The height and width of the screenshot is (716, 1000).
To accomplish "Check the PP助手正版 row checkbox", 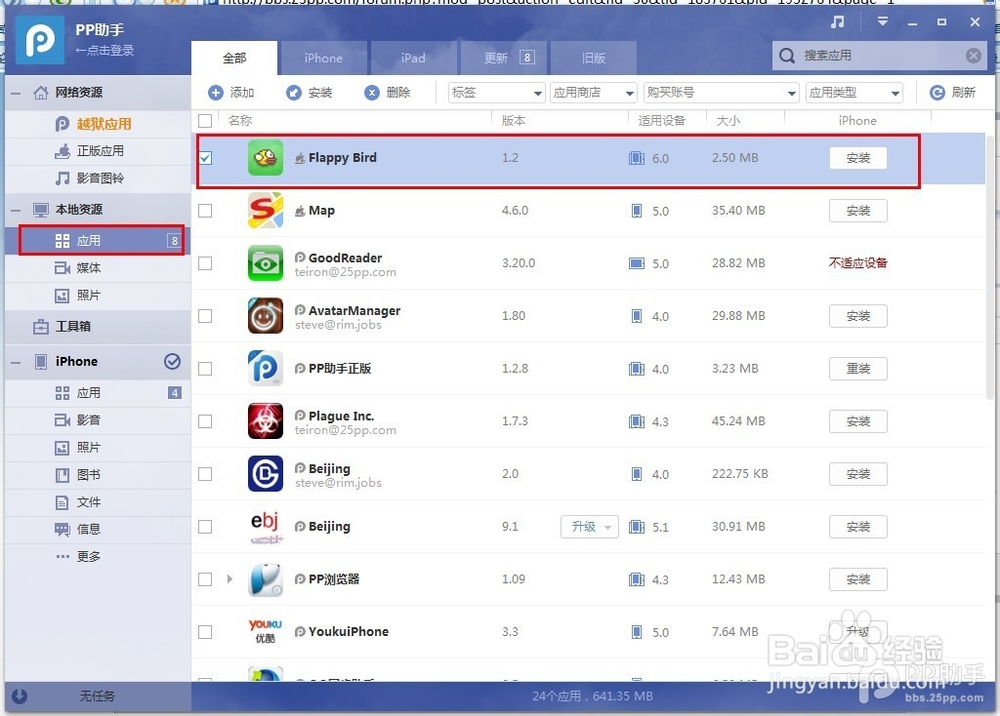I will [205, 369].
